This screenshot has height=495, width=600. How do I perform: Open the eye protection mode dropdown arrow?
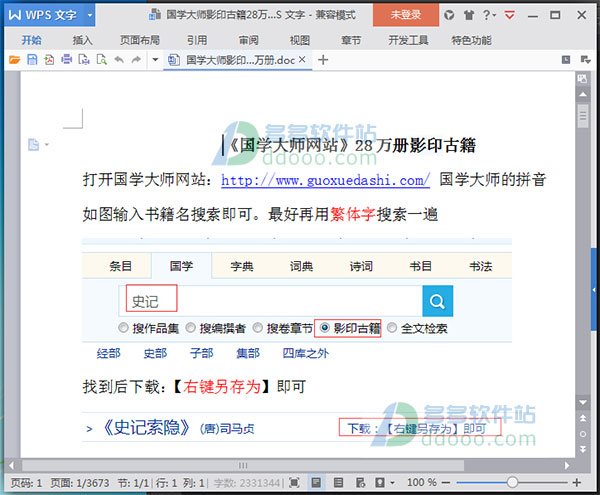pos(393,483)
